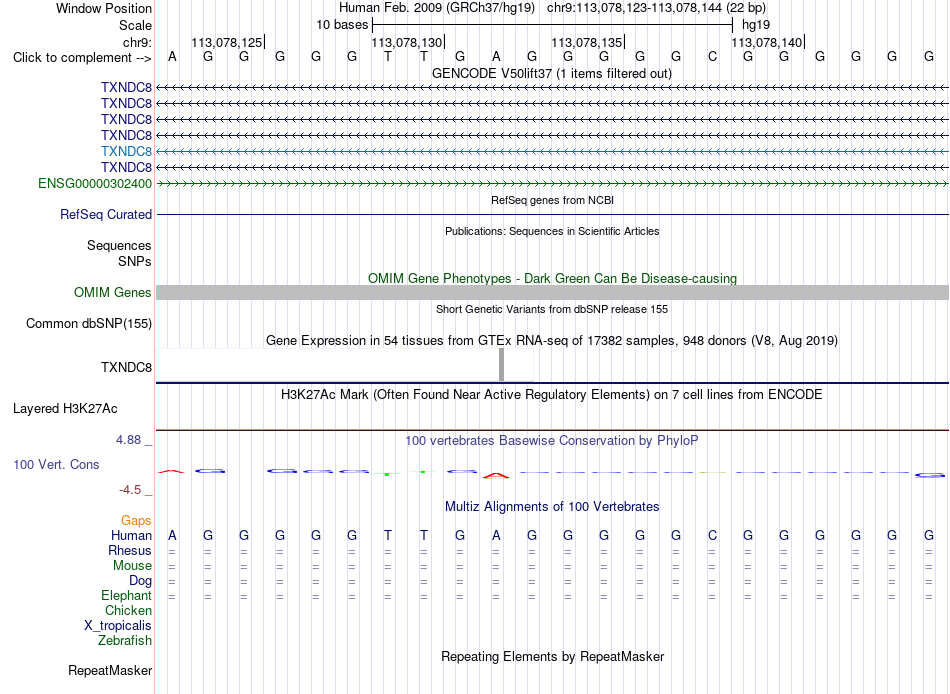
Task: Click the light-blue TXNDC8 arrow track line
Action: (553, 151)
